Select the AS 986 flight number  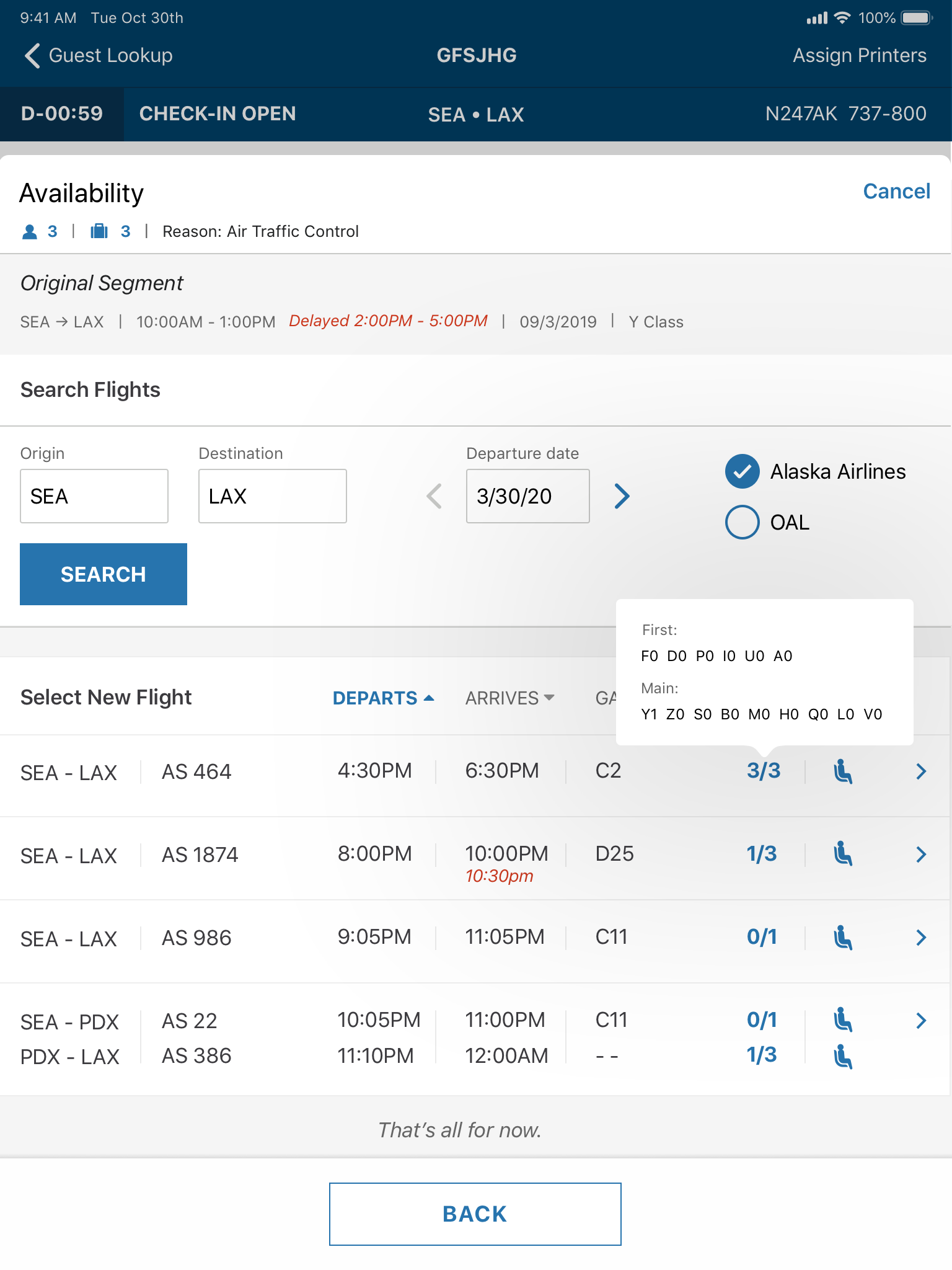196,938
